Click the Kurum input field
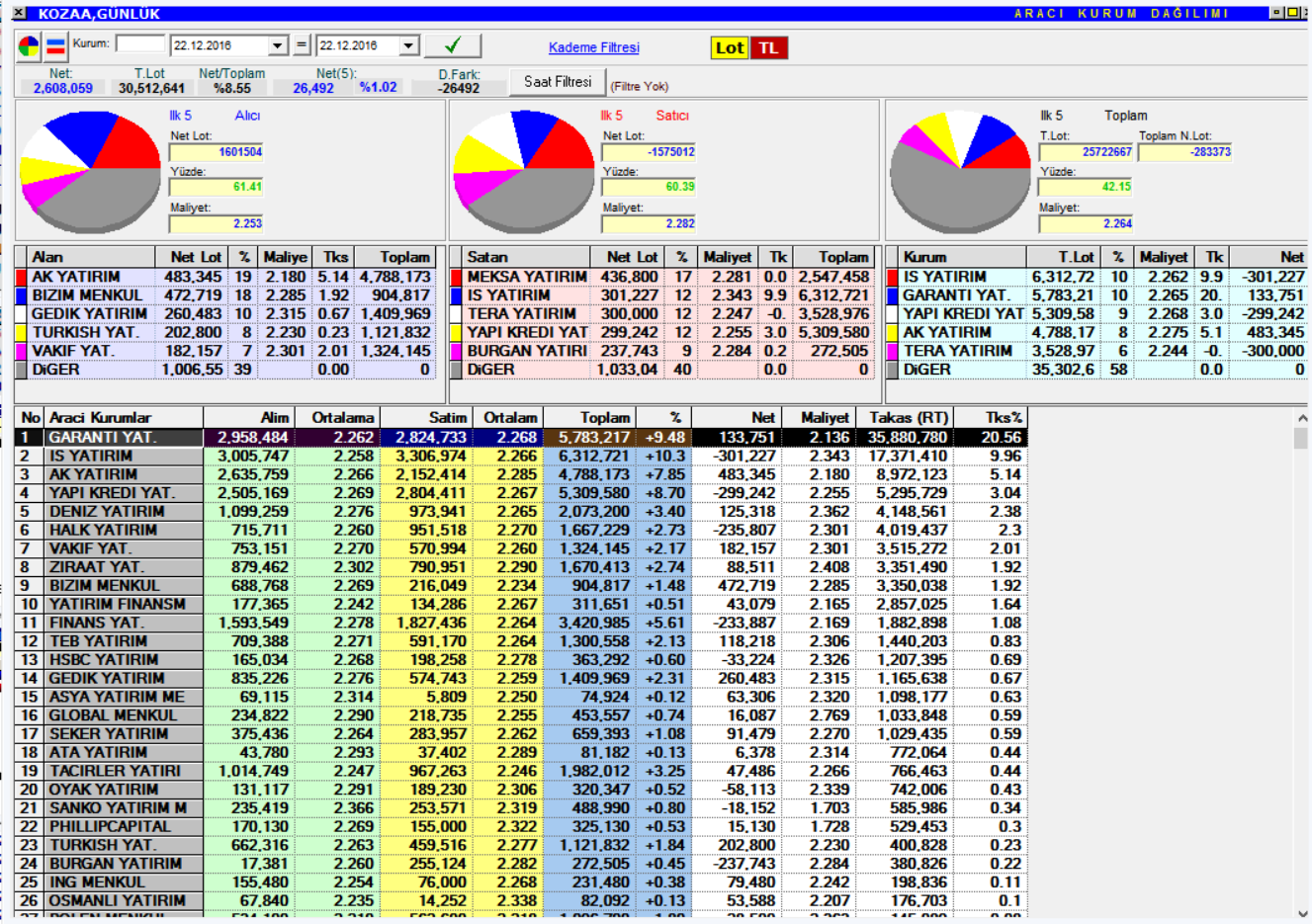Image resolution: width=1312 pixels, height=924 pixels. coord(140,44)
